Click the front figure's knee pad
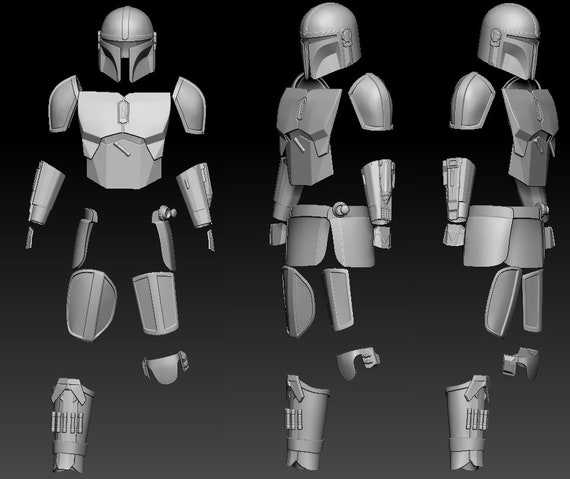The image size is (570, 479). (x=165, y=367)
